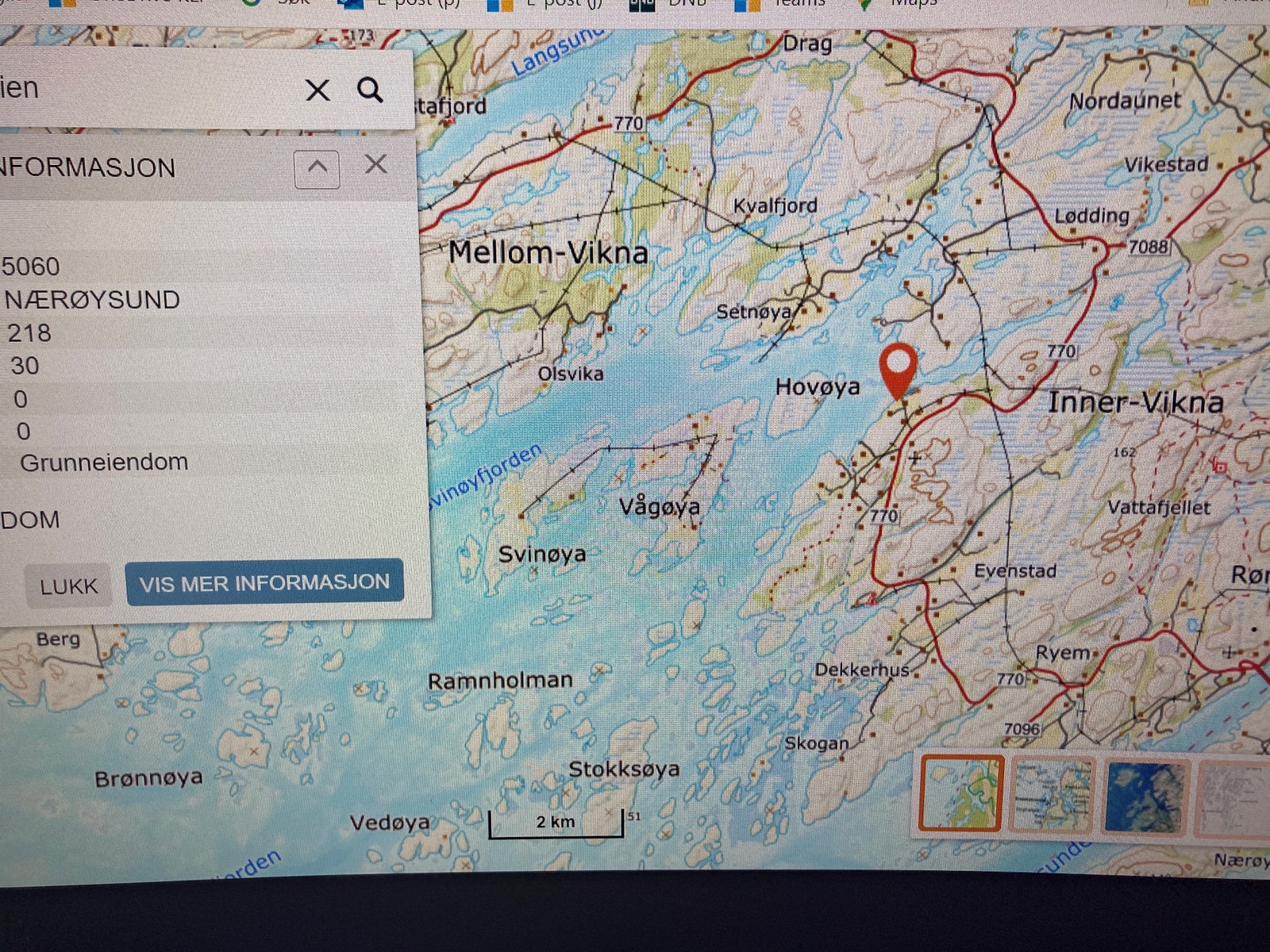Click the 2 km scale bar
This screenshot has height=952, width=1270.
tap(556, 823)
